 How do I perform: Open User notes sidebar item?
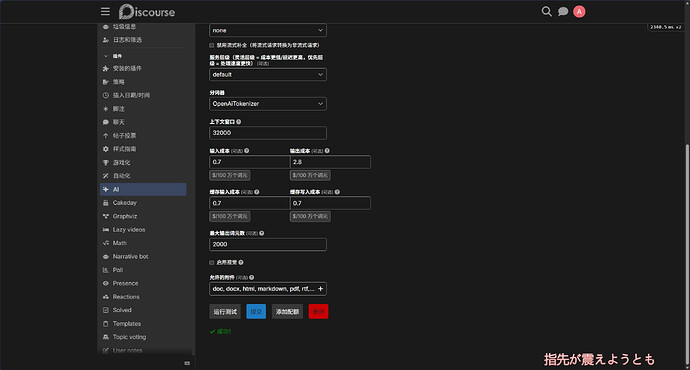[x=143, y=351]
